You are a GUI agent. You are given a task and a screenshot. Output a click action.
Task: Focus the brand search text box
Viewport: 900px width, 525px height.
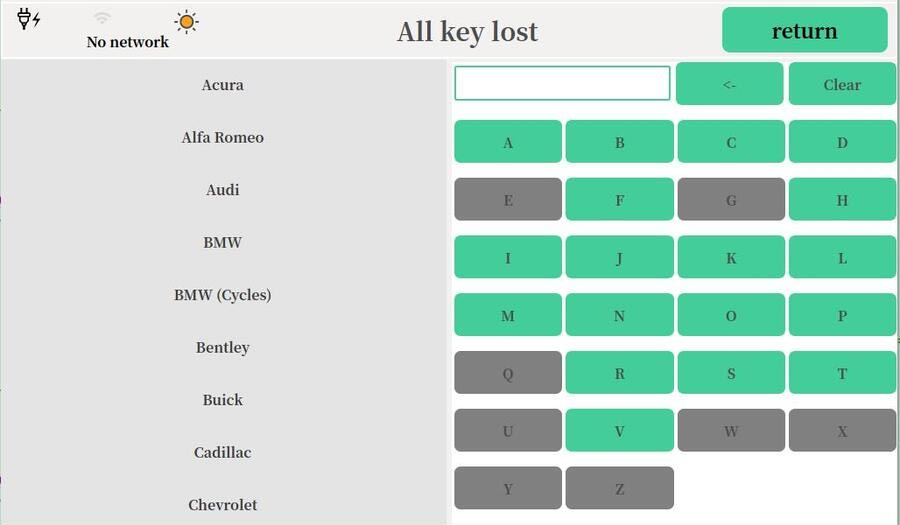[562, 84]
